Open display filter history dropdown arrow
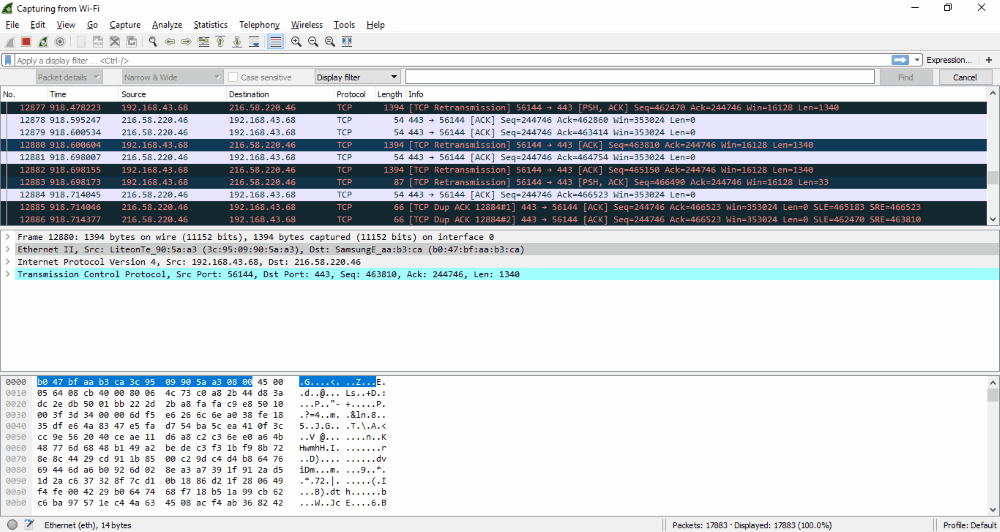The image size is (1000, 532). 917,60
